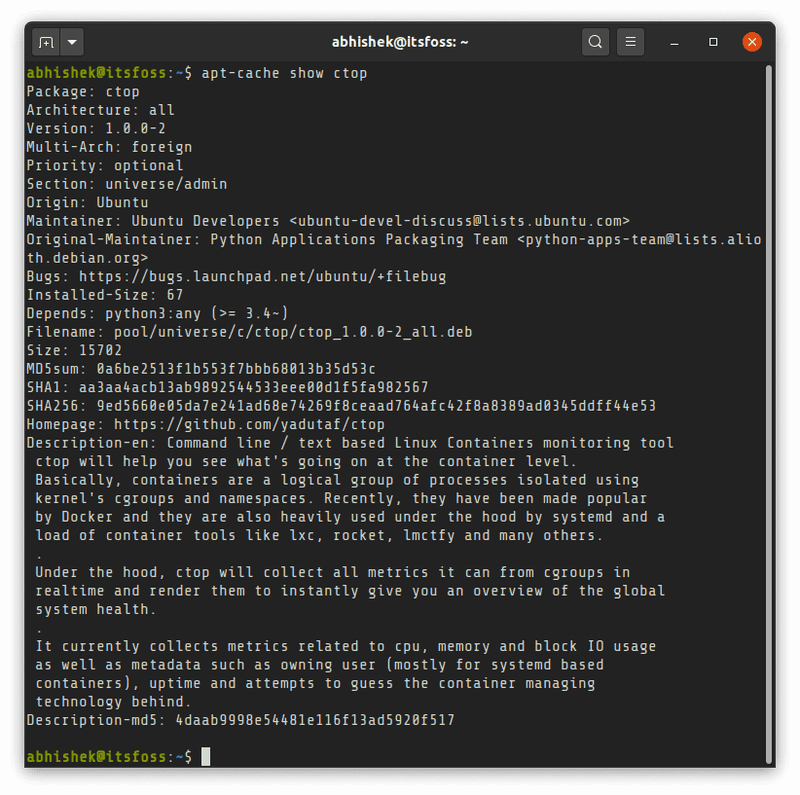
Task: Close the terminal with the orange button
Action: [x=752, y=42]
